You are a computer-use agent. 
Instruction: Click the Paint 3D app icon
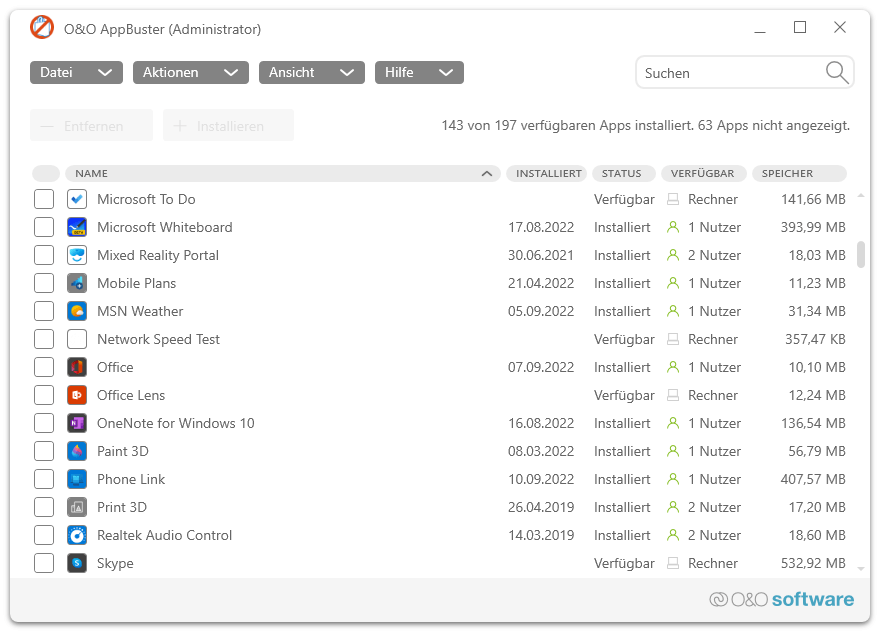[x=77, y=451]
